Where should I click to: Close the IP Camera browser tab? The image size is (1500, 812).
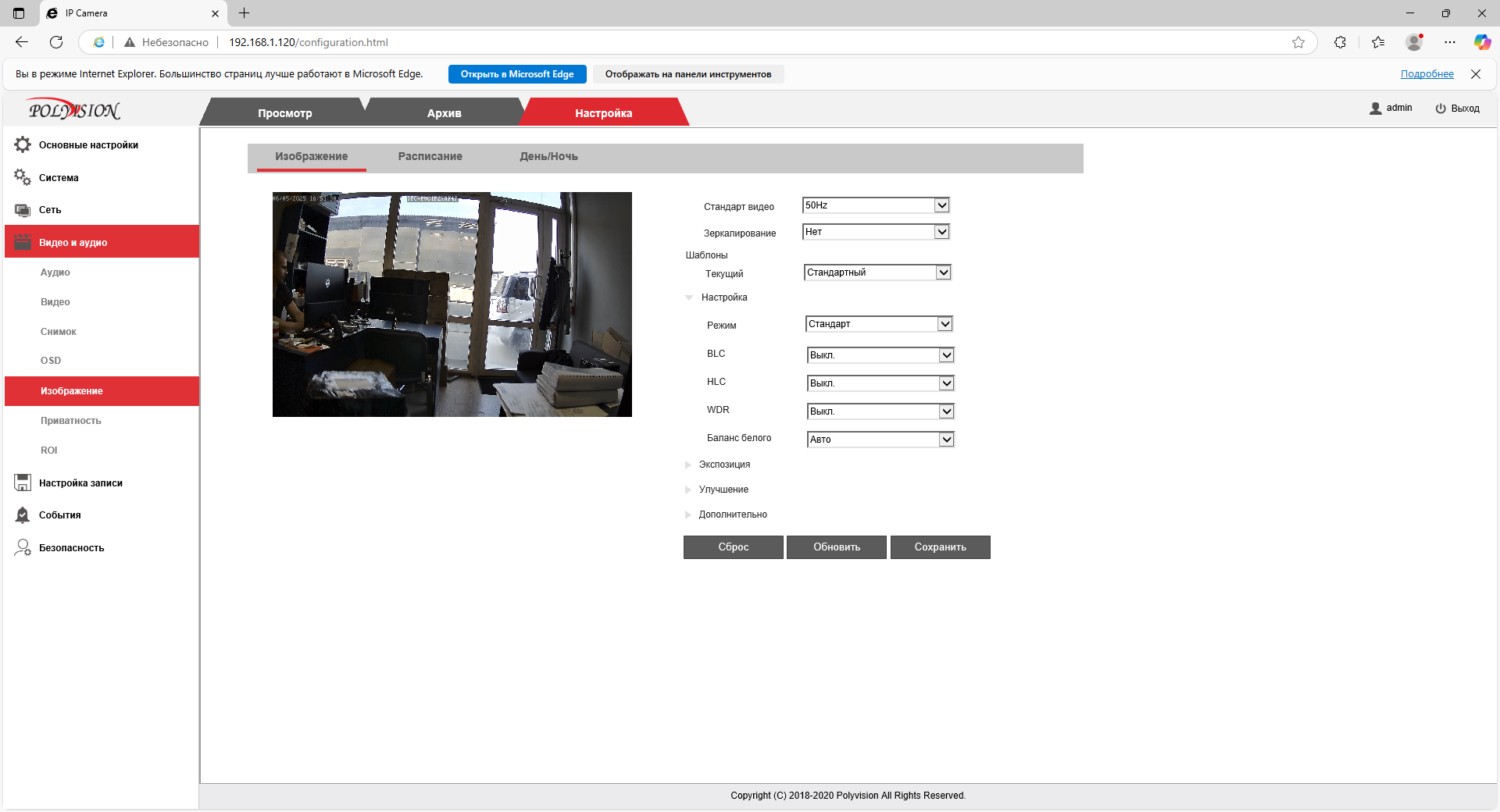[x=216, y=13]
